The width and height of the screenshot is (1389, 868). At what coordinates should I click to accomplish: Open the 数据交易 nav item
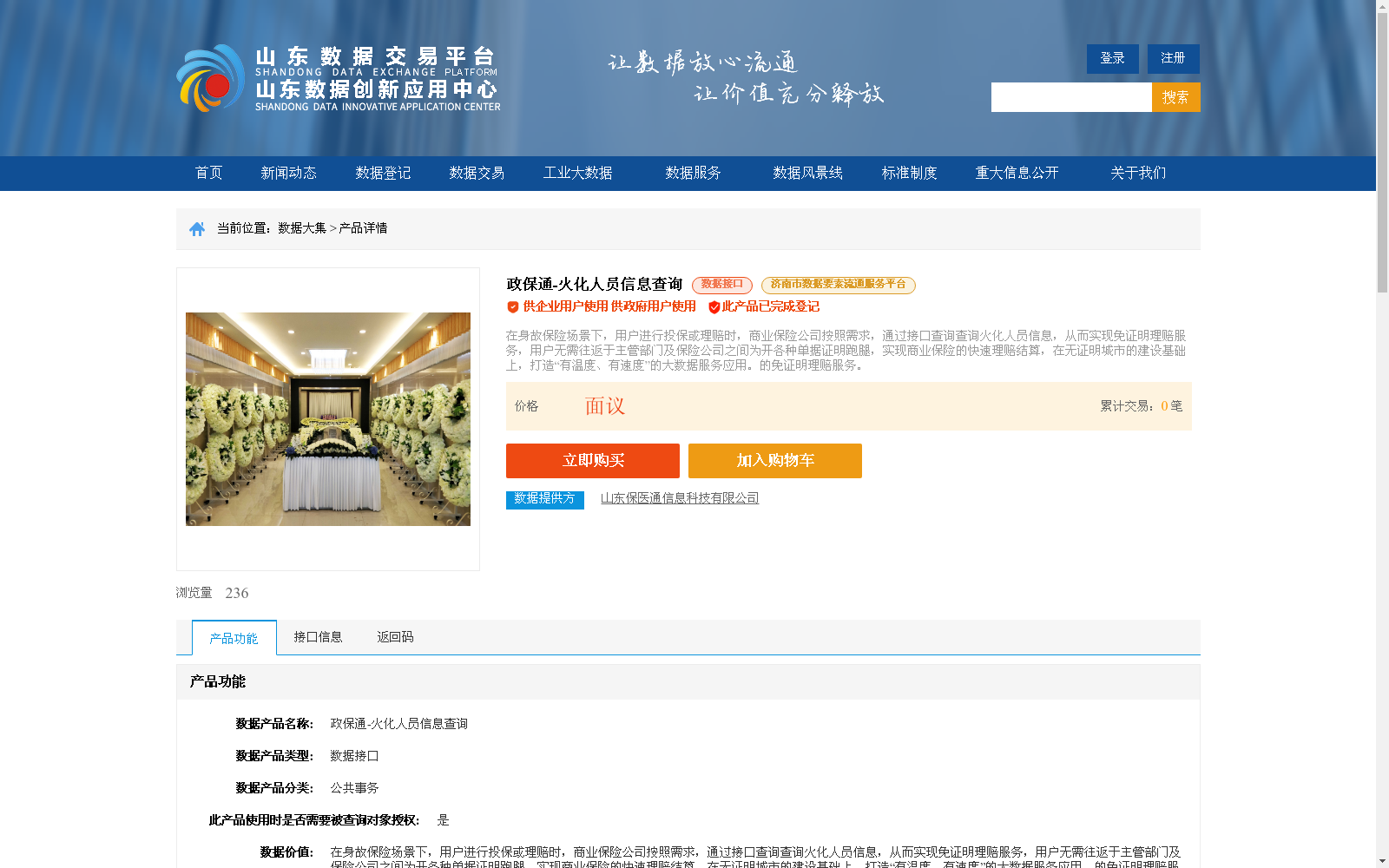[x=477, y=173]
